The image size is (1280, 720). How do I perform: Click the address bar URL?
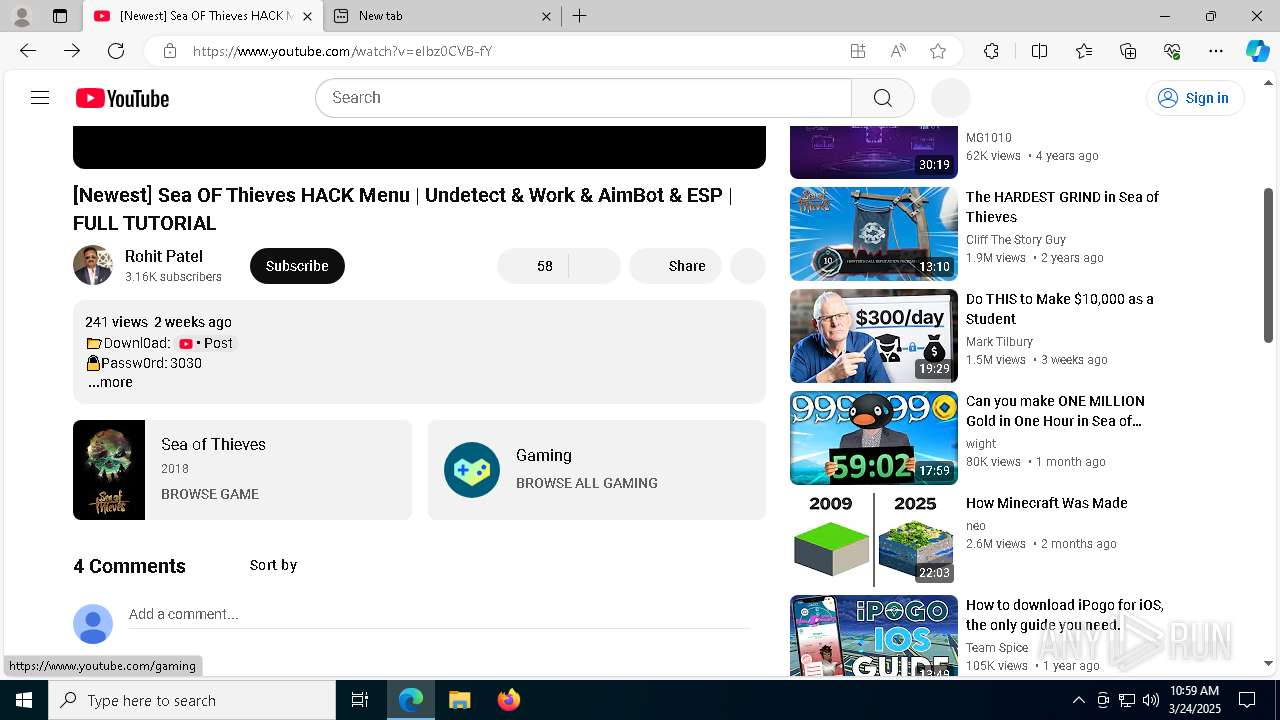pyautogui.click(x=343, y=51)
